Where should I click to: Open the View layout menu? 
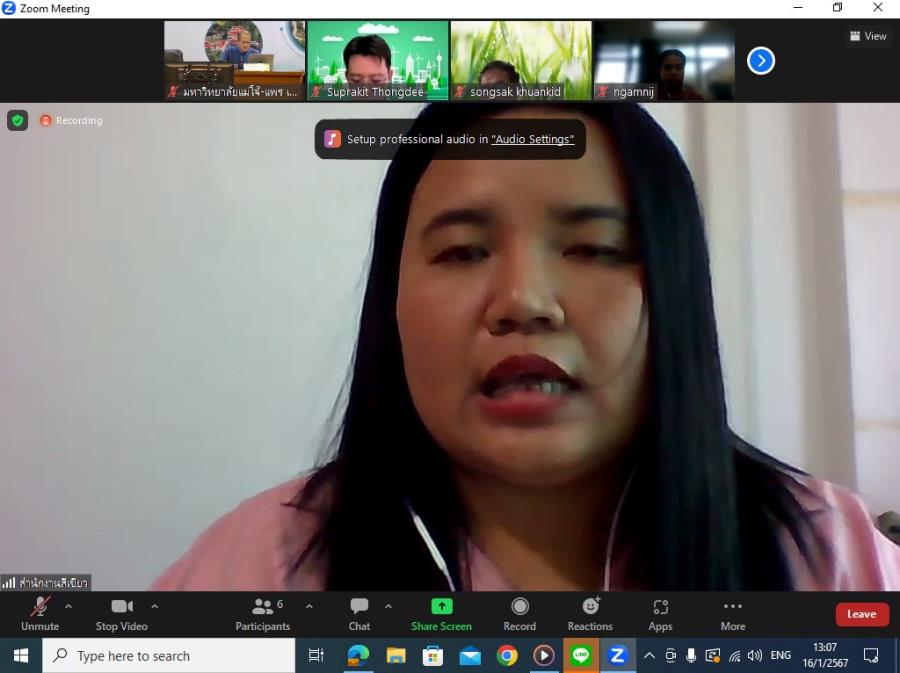point(868,36)
